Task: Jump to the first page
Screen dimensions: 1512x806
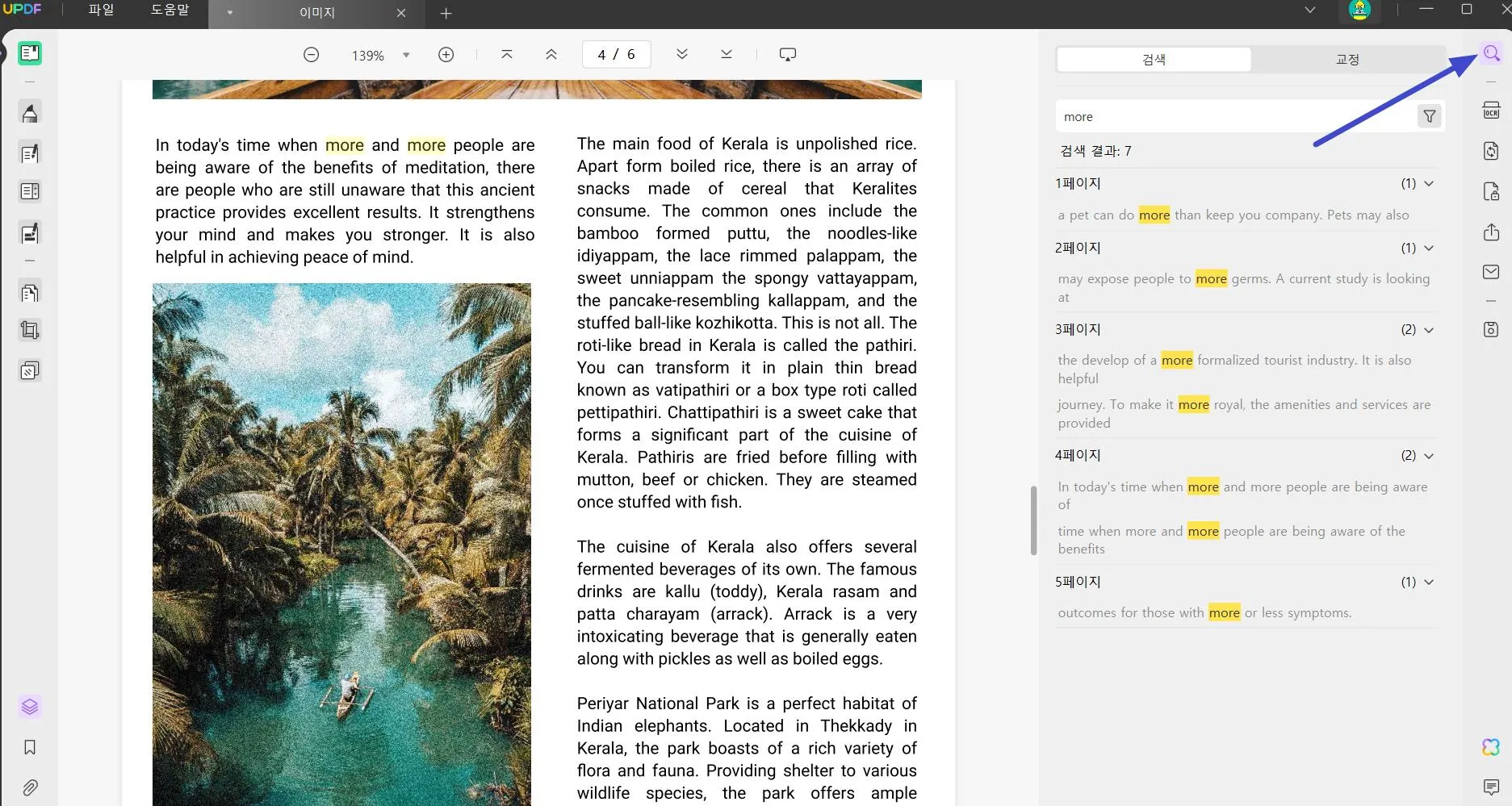Action: coord(507,54)
